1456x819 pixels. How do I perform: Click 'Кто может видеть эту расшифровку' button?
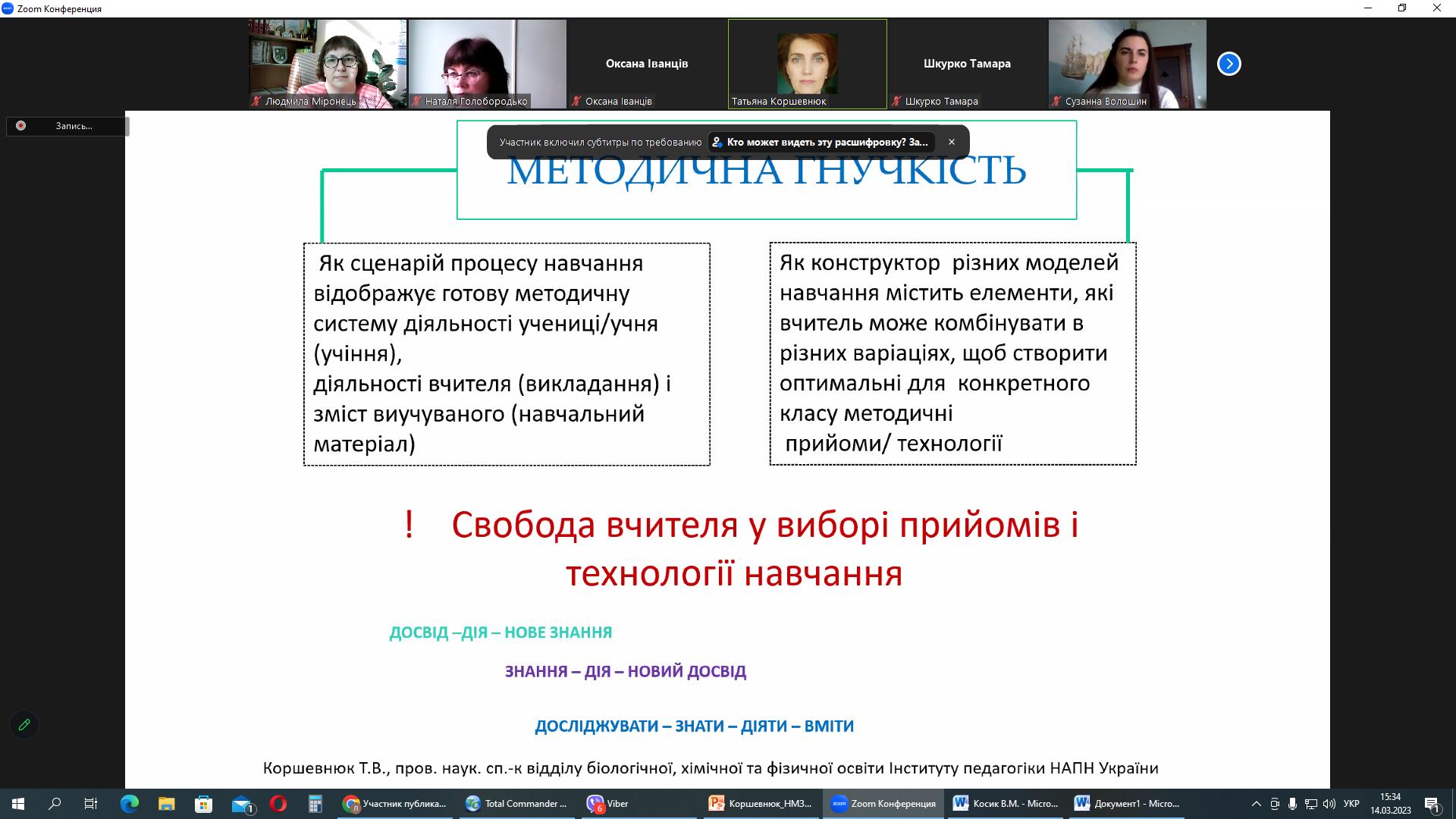pos(823,142)
